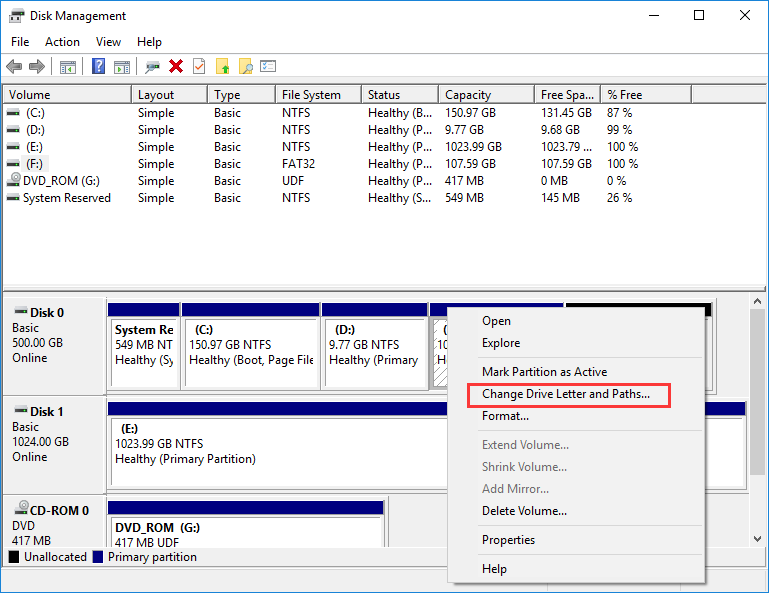Choose Change Drive Letter and Paths
This screenshot has height=593, width=769.
click(x=566, y=394)
